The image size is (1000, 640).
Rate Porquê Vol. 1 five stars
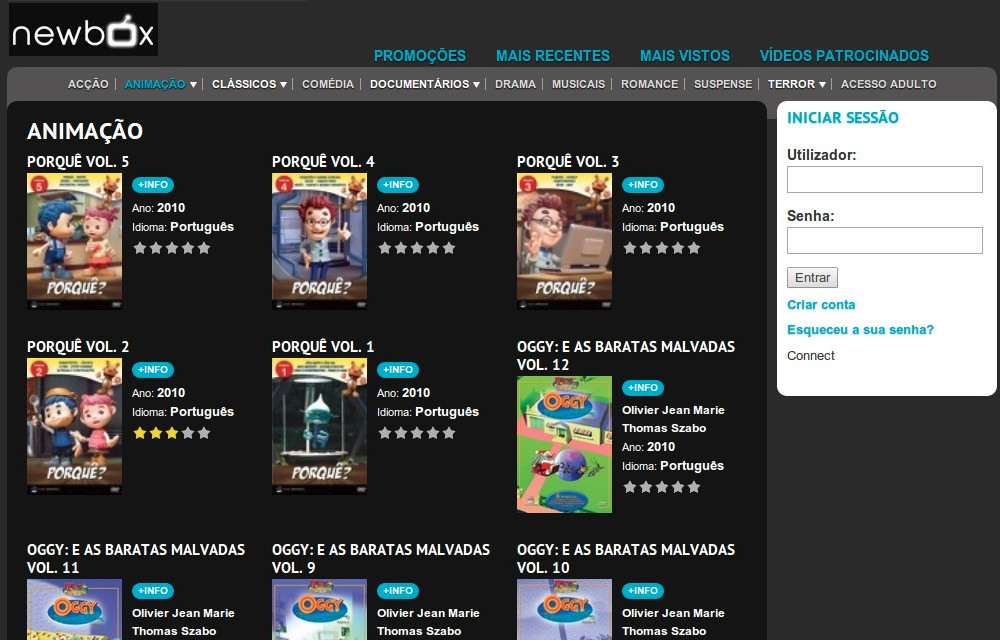(x=448, y=433)
